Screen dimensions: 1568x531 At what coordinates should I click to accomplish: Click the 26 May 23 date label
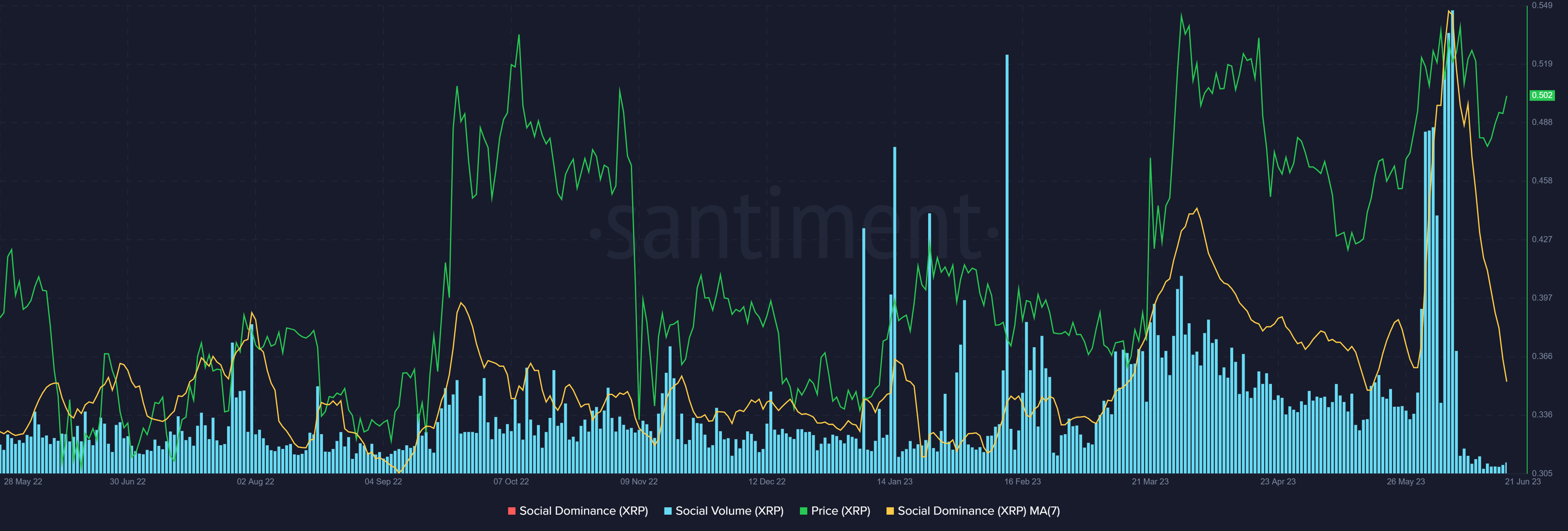[1405, 482]
